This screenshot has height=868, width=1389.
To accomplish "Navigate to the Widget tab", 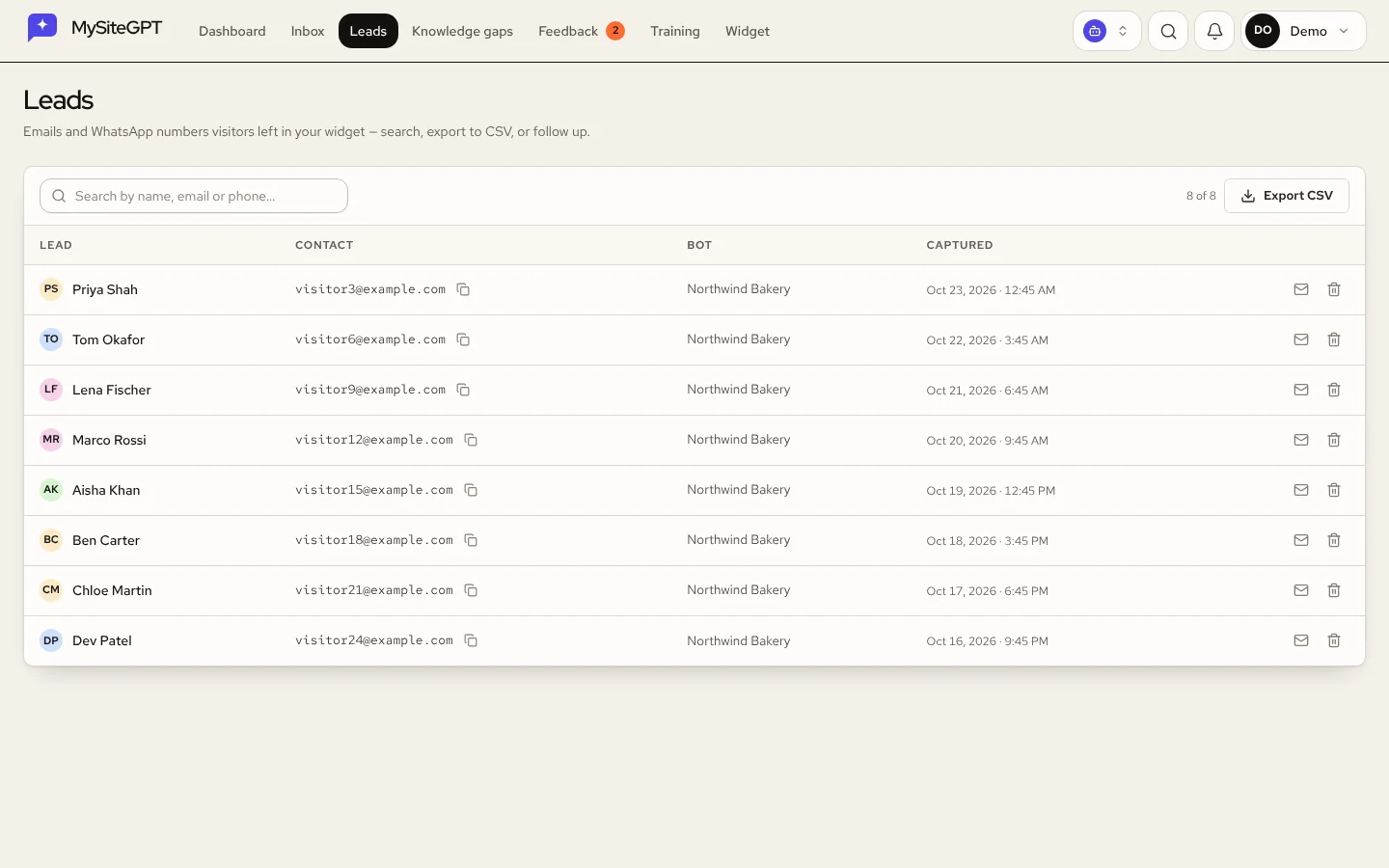I will 748,31.
